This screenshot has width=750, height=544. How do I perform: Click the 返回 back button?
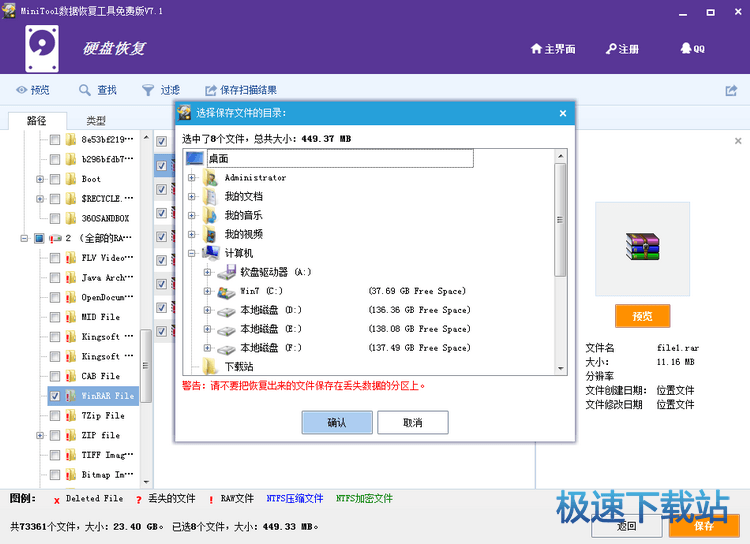pos(626,526)
